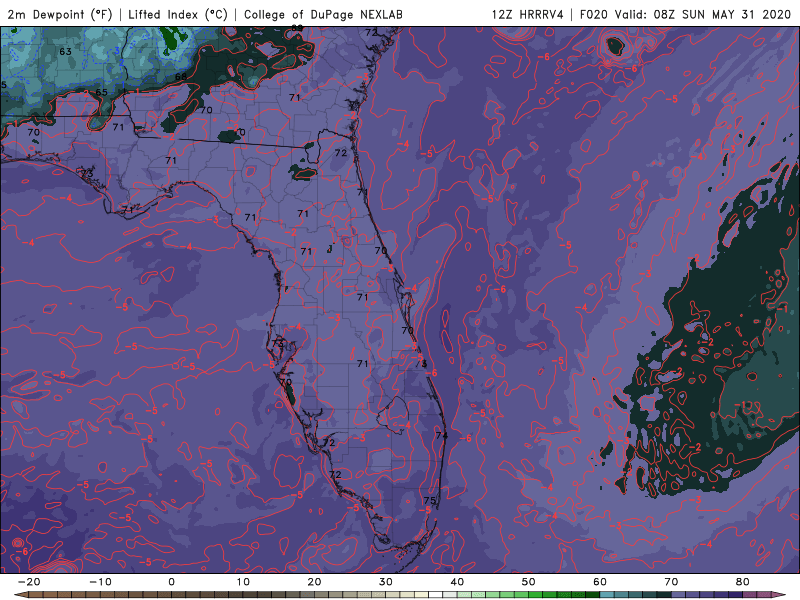This screenshot has width=800, height=600.
Task: Click the "College of DuPage NEXLAB" label
Action: [x=323, y=14]
